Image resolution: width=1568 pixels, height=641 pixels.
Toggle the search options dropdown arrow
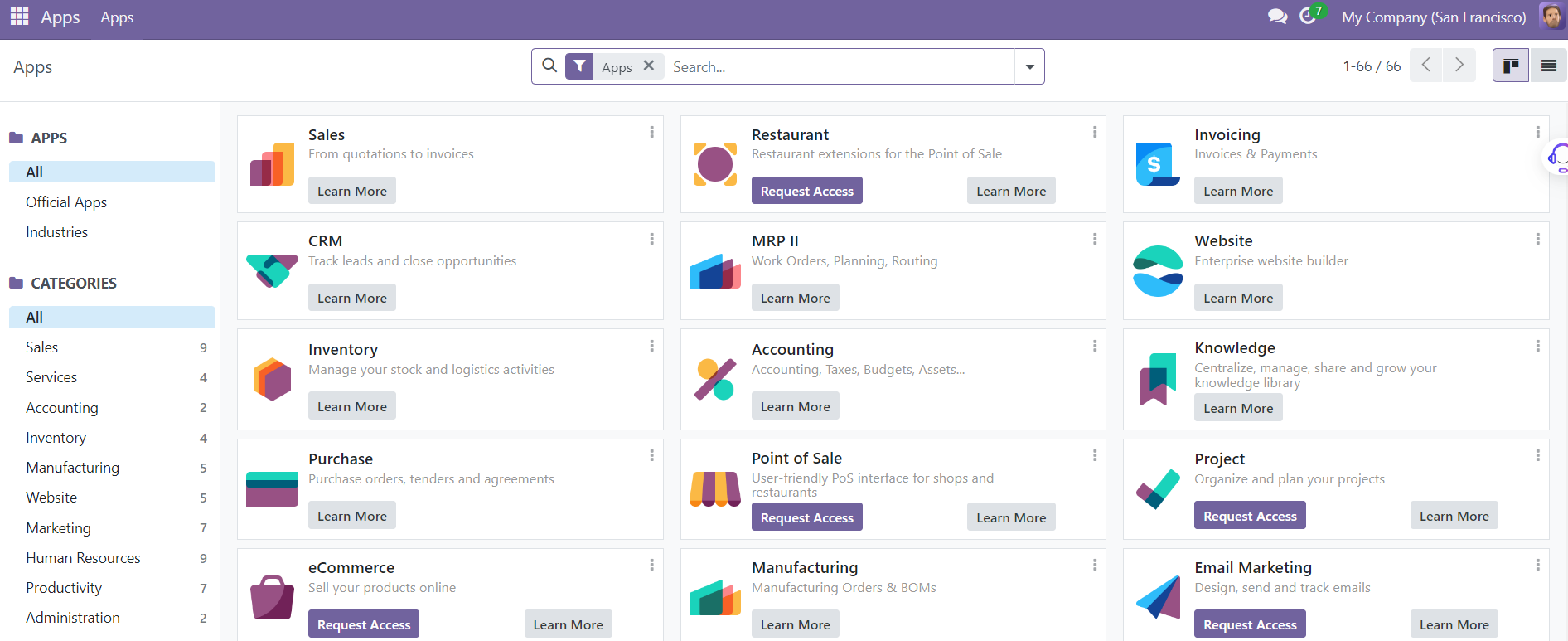1029,66
